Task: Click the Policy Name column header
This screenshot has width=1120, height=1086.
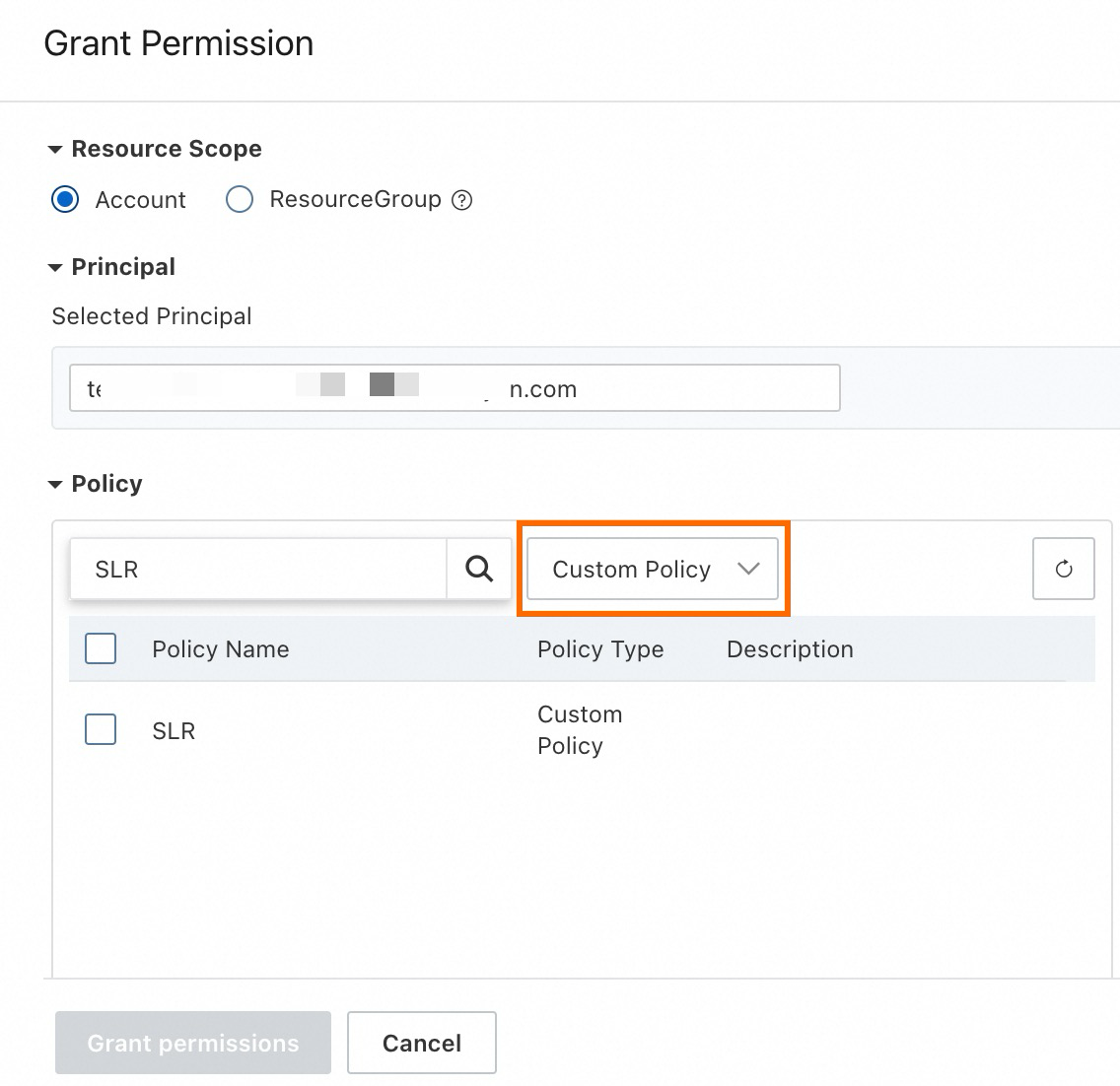Action: coord(220,649)
